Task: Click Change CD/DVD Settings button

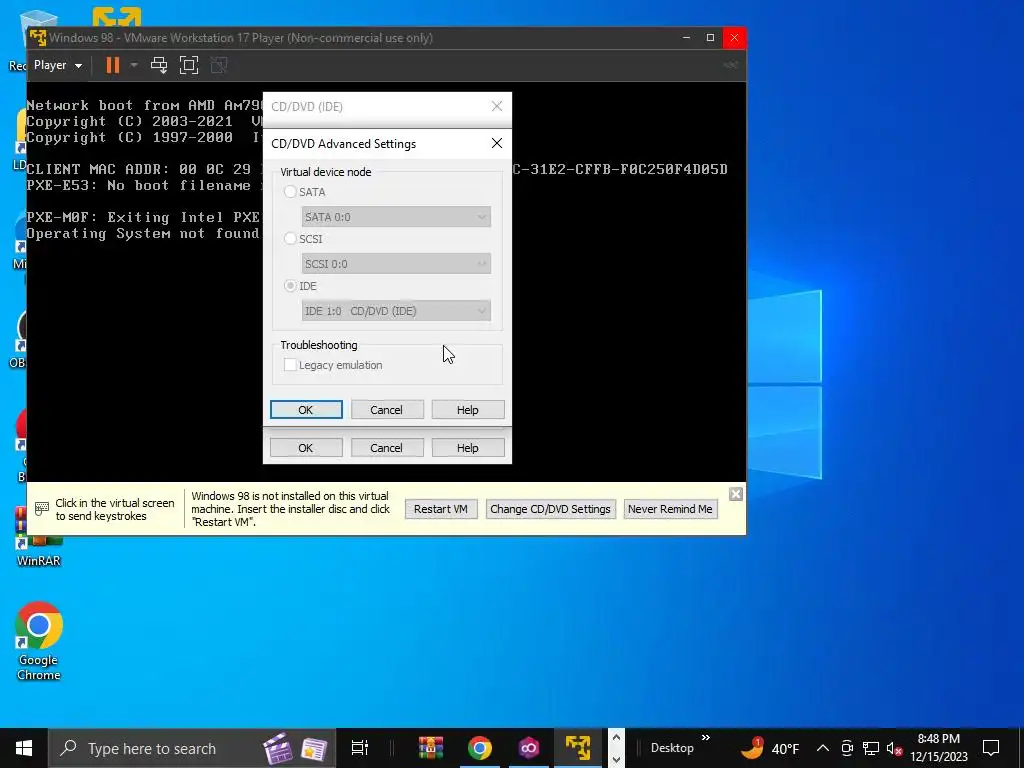Action: click(x=551, y=509)
